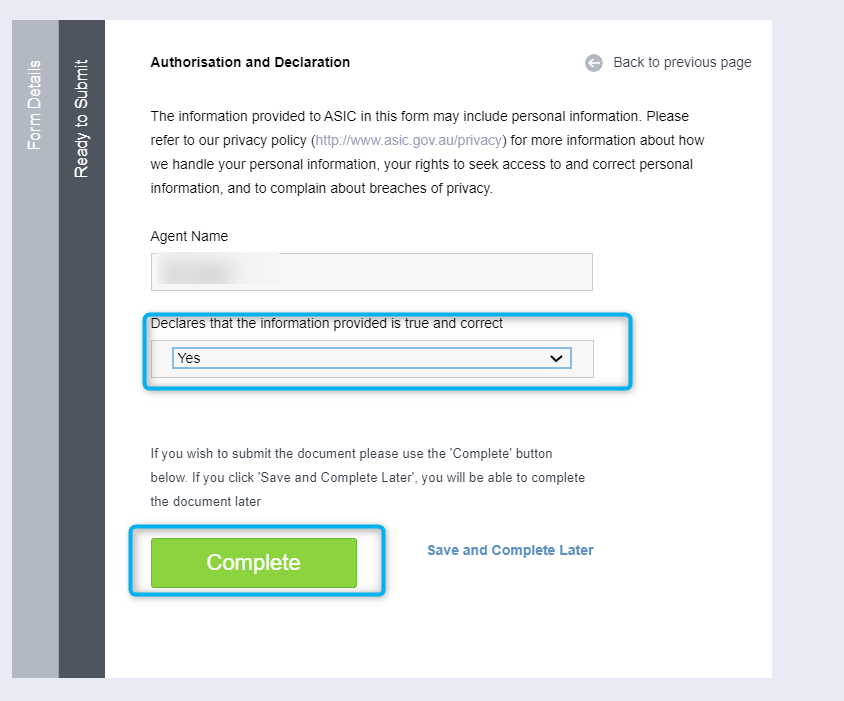Click the circular back arrow icon
This screenshot has width=844, height=701.
[594, 63]
